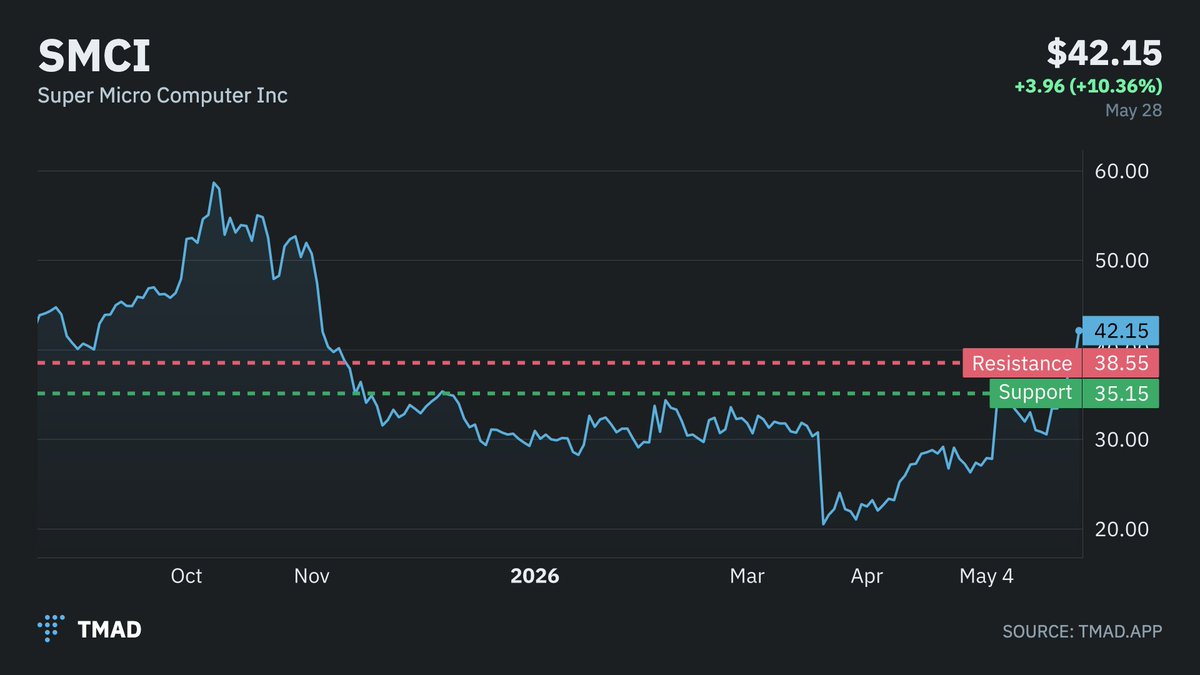Click the red Resistance label
This screenshot has height=675, width=1200.
1022,363
